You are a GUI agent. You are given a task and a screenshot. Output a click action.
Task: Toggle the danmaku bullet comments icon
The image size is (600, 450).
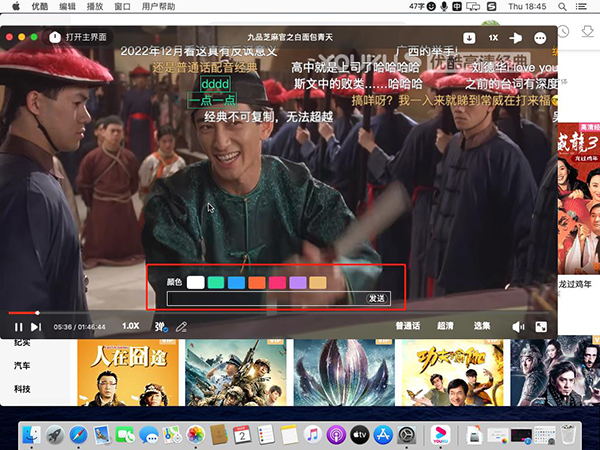(x=160, y=326)
